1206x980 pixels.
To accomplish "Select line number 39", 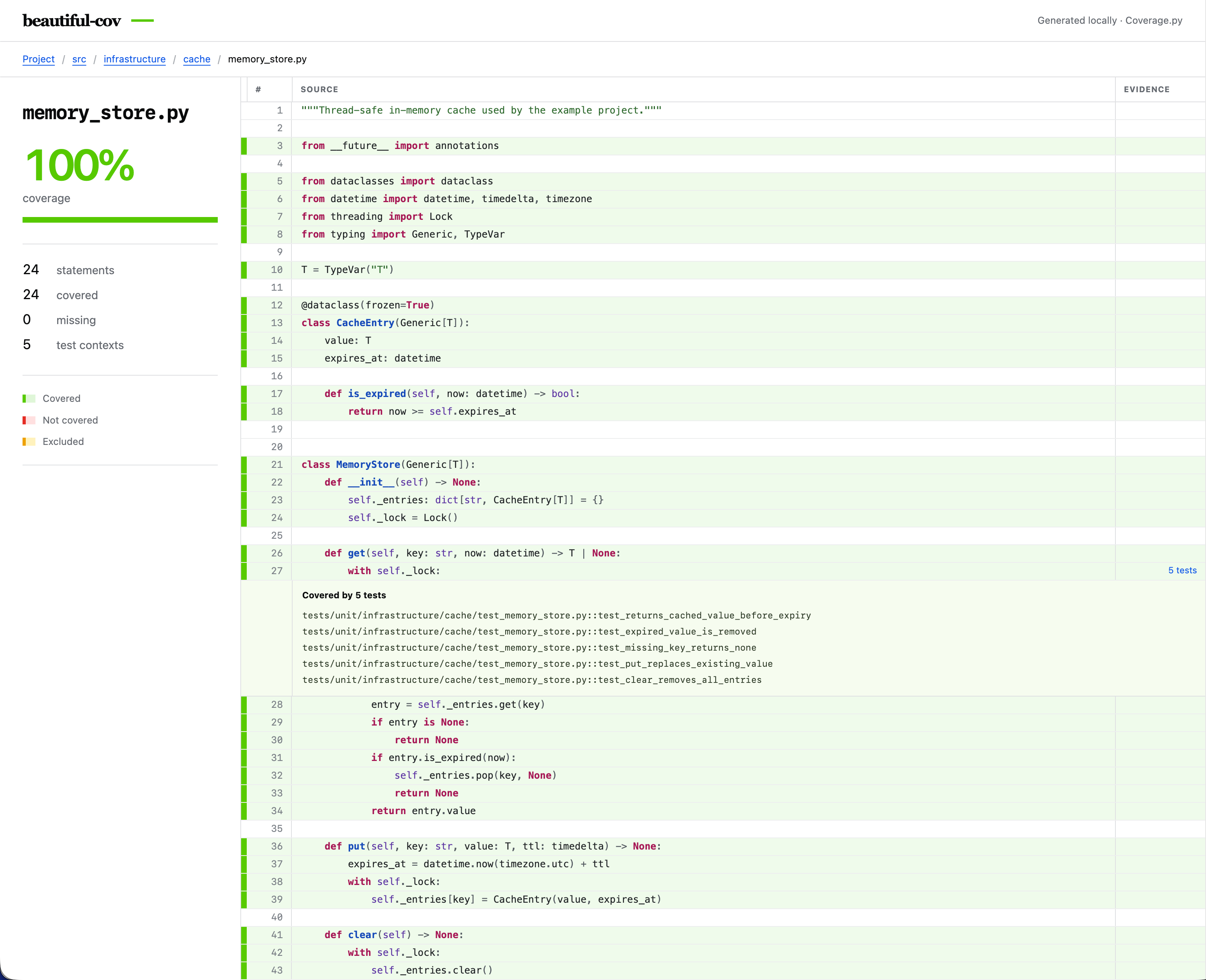I will coord(277,899).
